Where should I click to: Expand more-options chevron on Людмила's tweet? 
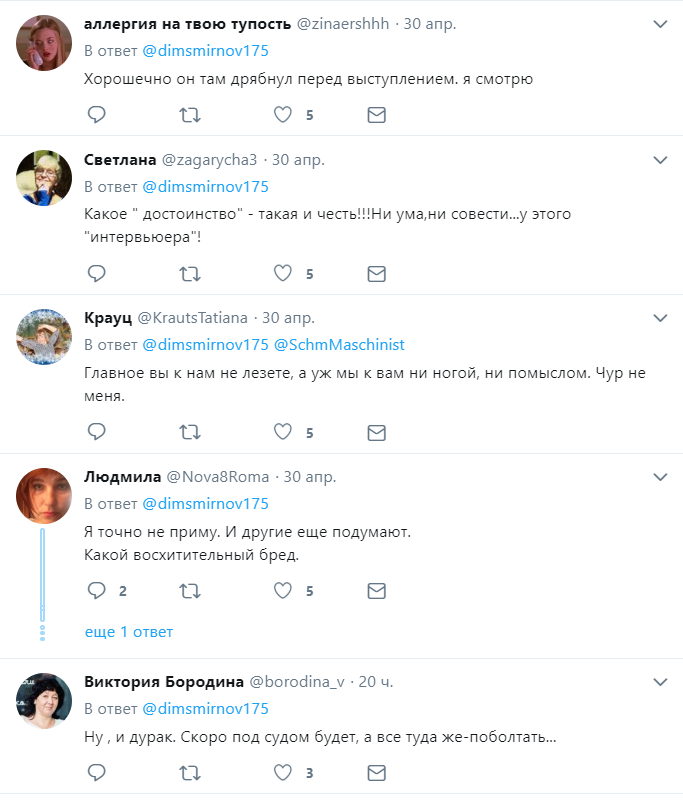pyautogui.click(x=660, y=477)
